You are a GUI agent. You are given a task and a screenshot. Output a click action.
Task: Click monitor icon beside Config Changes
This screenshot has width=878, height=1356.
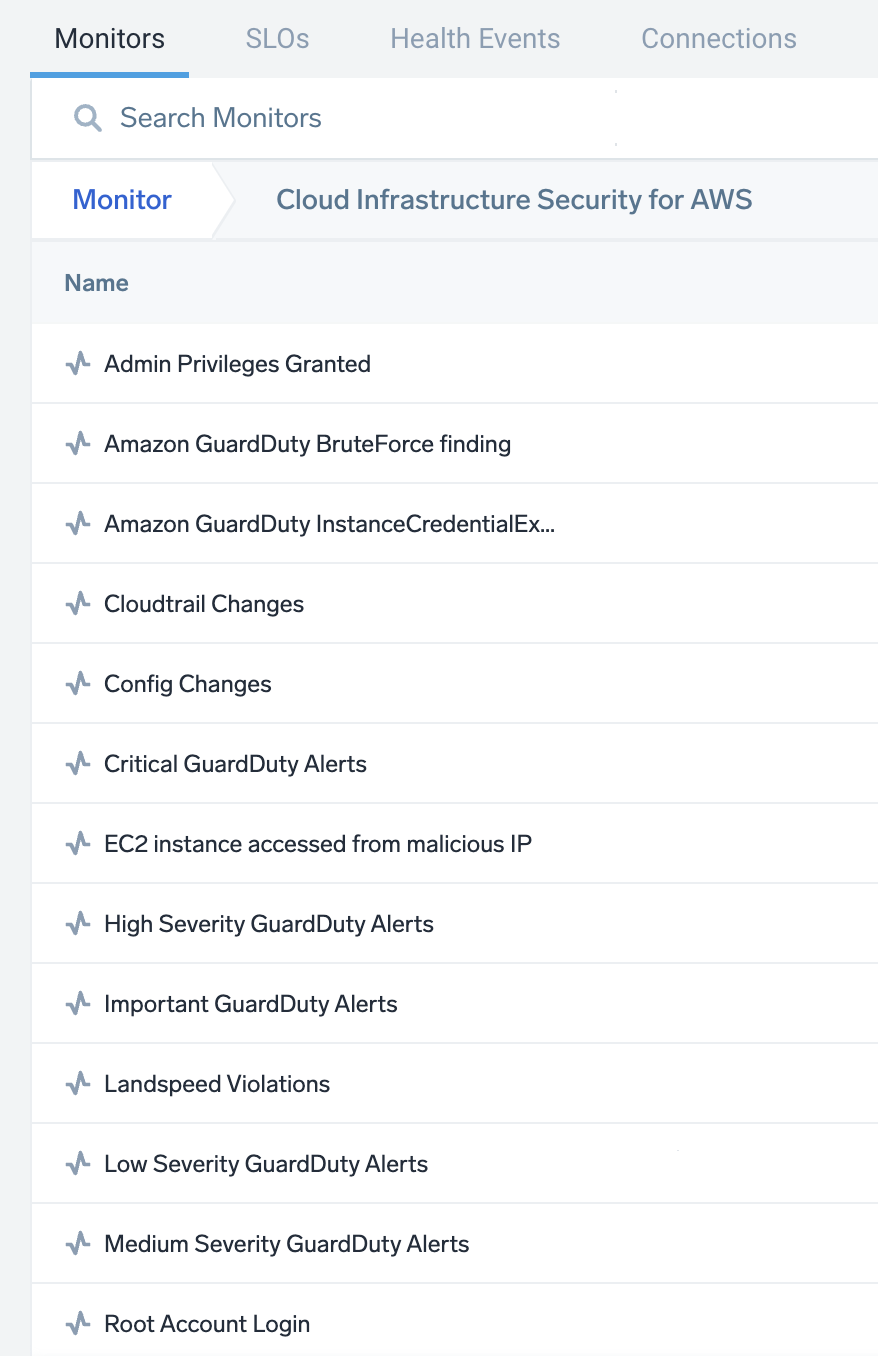click(77, 684)
